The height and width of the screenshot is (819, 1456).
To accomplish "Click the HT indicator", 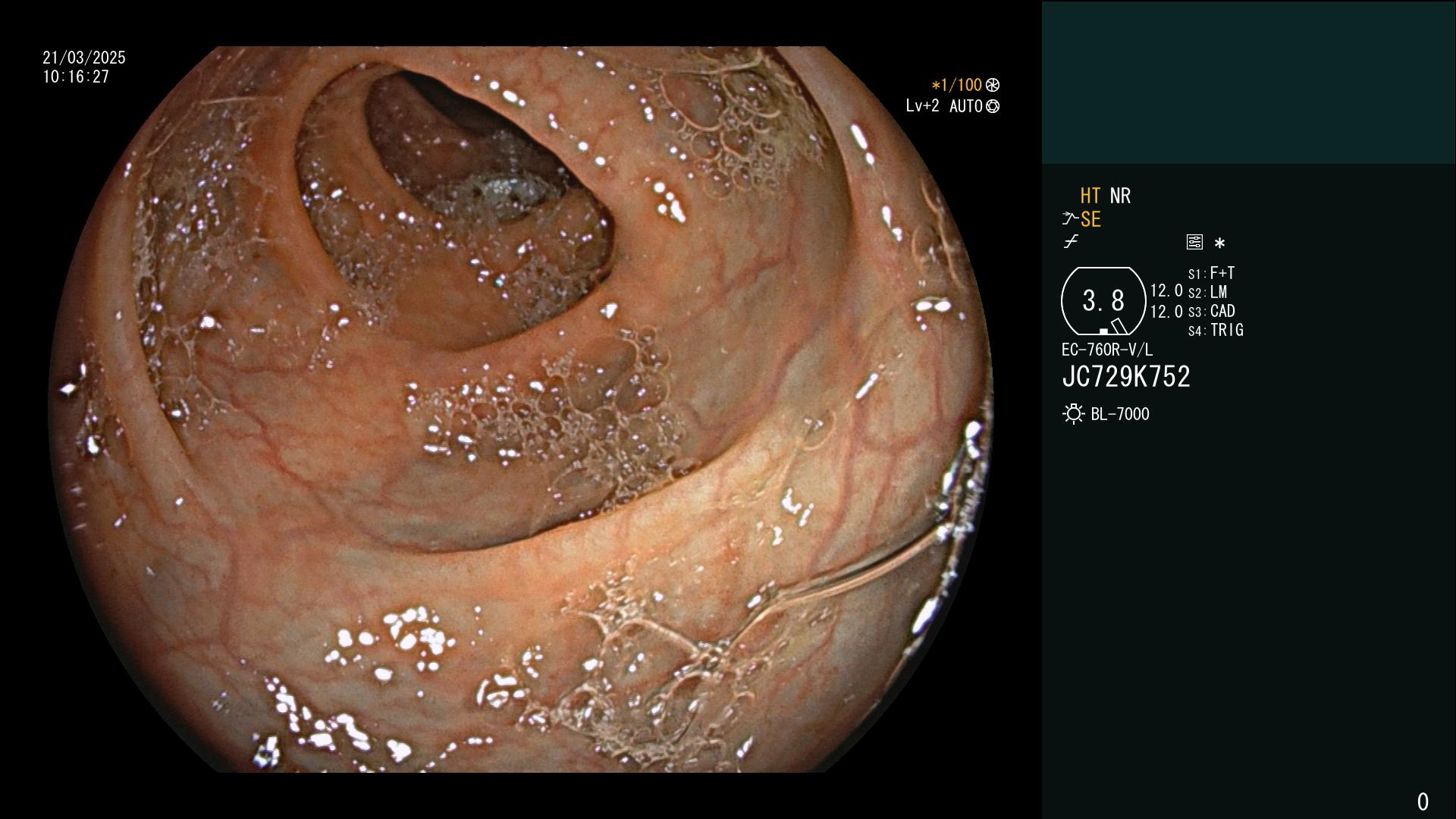I will pyautogui.click(x=1090, y=196).
